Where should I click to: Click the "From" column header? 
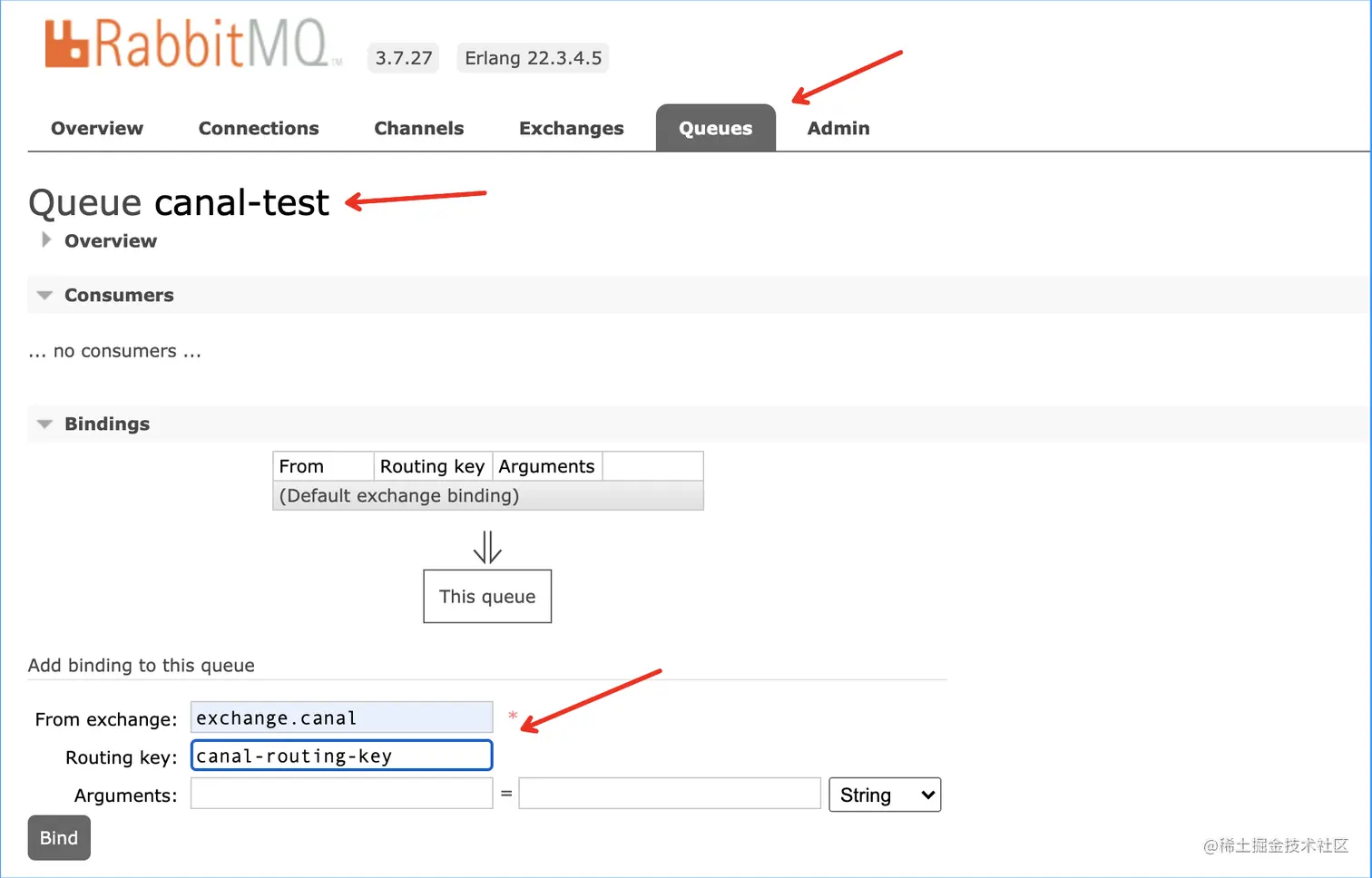coord(324,466)
